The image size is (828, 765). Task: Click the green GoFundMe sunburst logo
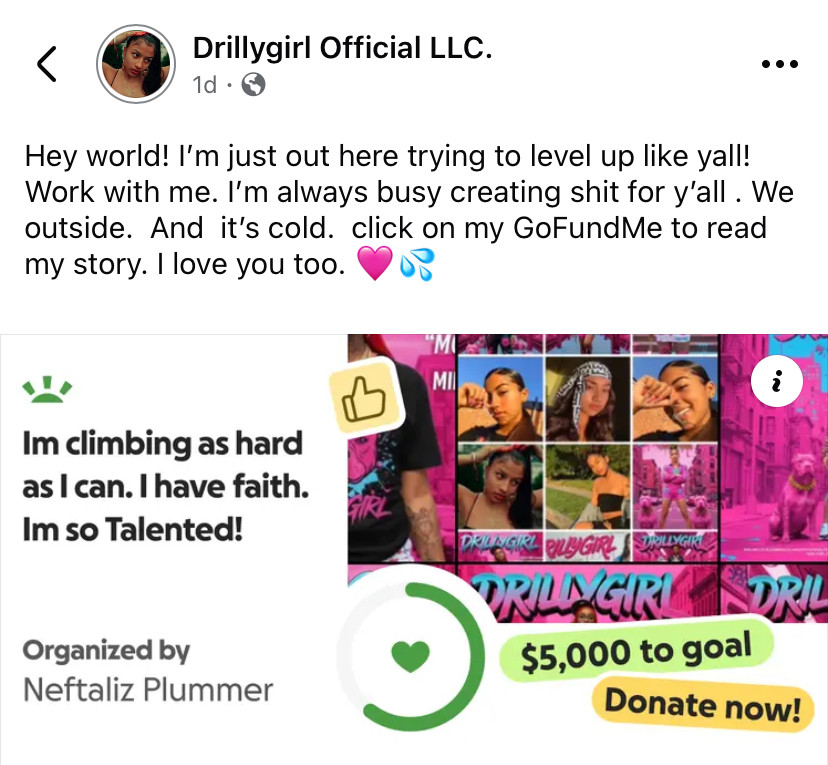click(x=48, y=389)
